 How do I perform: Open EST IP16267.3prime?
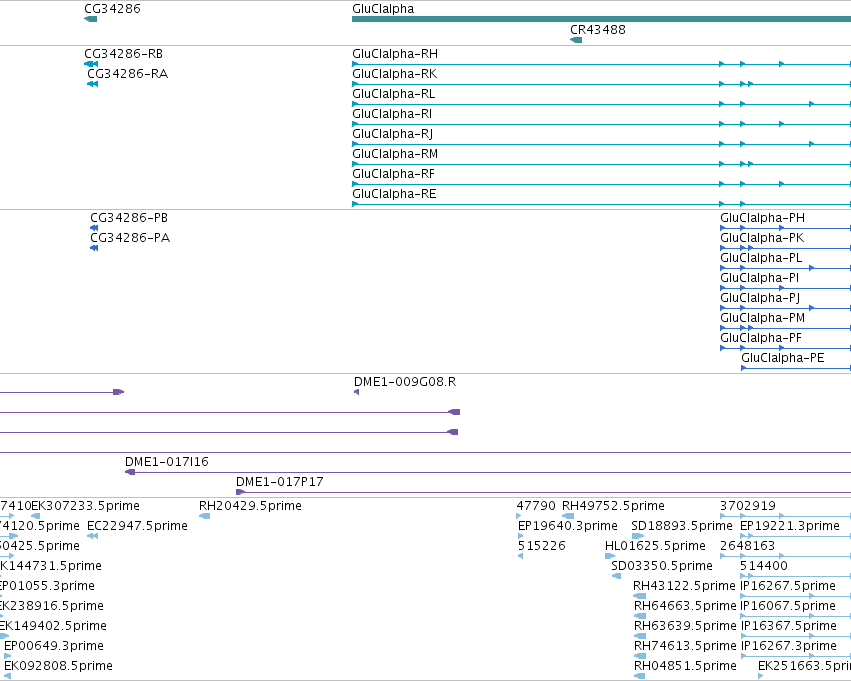pyautogui.click(x=788, y=646)
